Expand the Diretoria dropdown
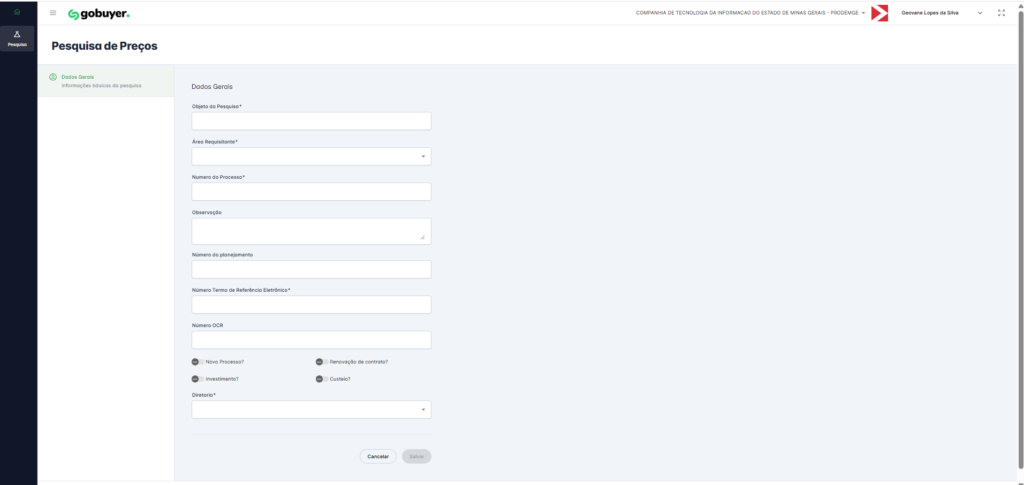The height and width of the screenshot is (485, 1024). tap(311, 410)
